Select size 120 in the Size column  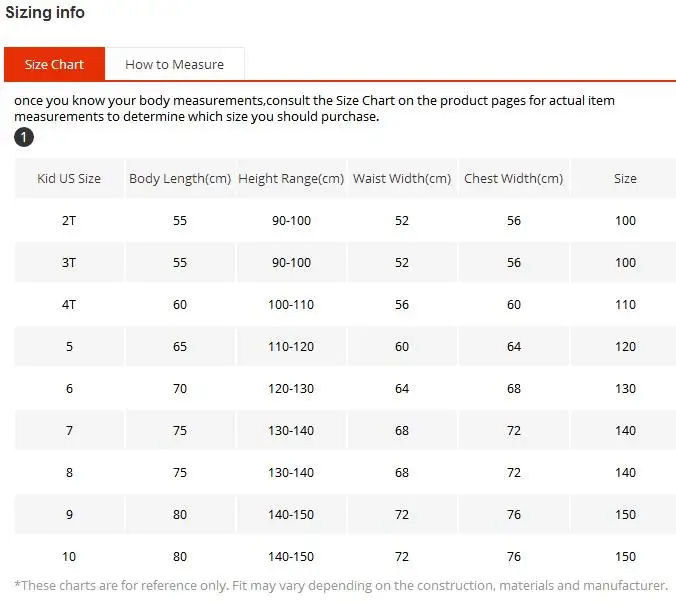(x=625, y=347)
